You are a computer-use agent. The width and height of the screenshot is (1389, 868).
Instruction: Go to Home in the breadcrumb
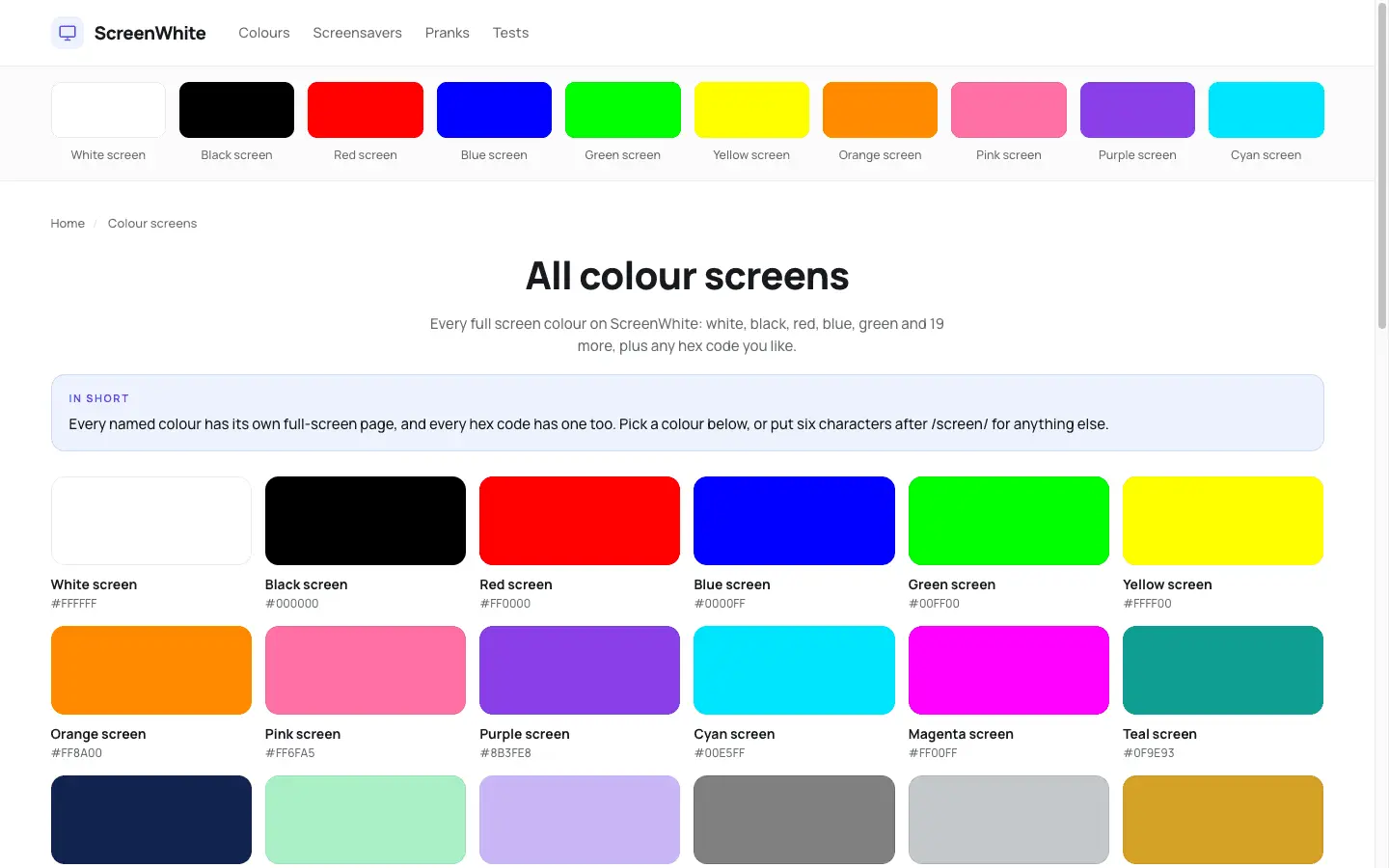(x=68, y=224)
